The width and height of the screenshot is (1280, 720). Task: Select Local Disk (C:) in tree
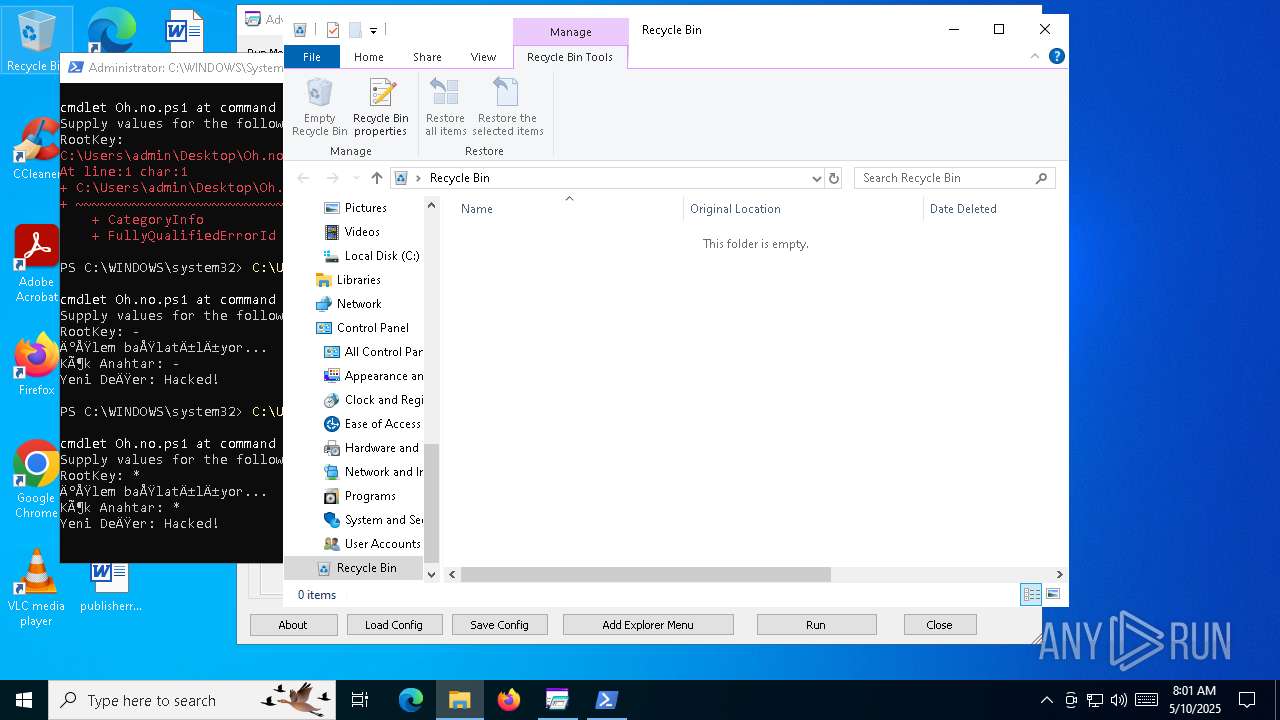[382, 256]
